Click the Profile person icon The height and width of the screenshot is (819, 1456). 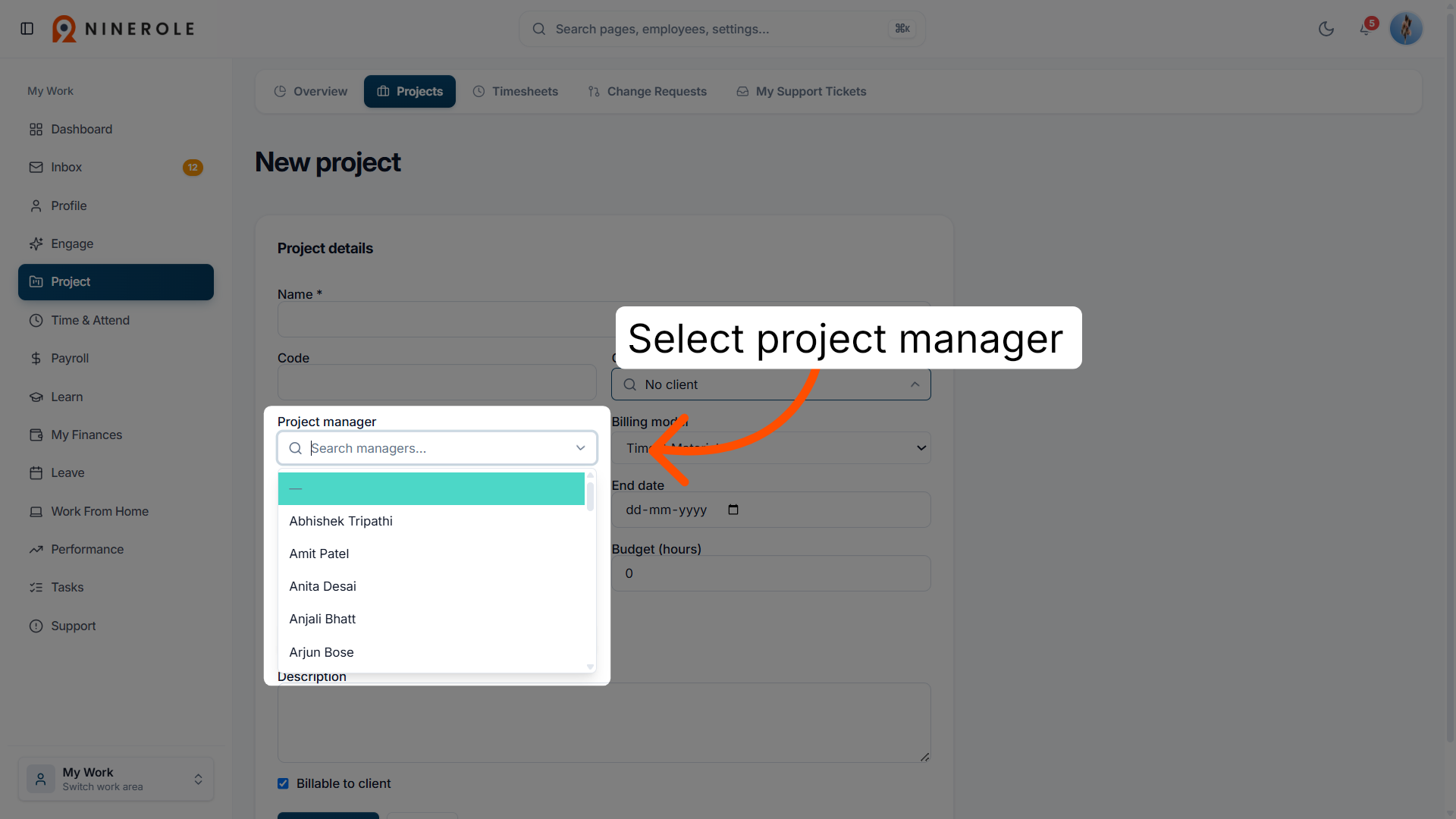click(x=36, y=206)
